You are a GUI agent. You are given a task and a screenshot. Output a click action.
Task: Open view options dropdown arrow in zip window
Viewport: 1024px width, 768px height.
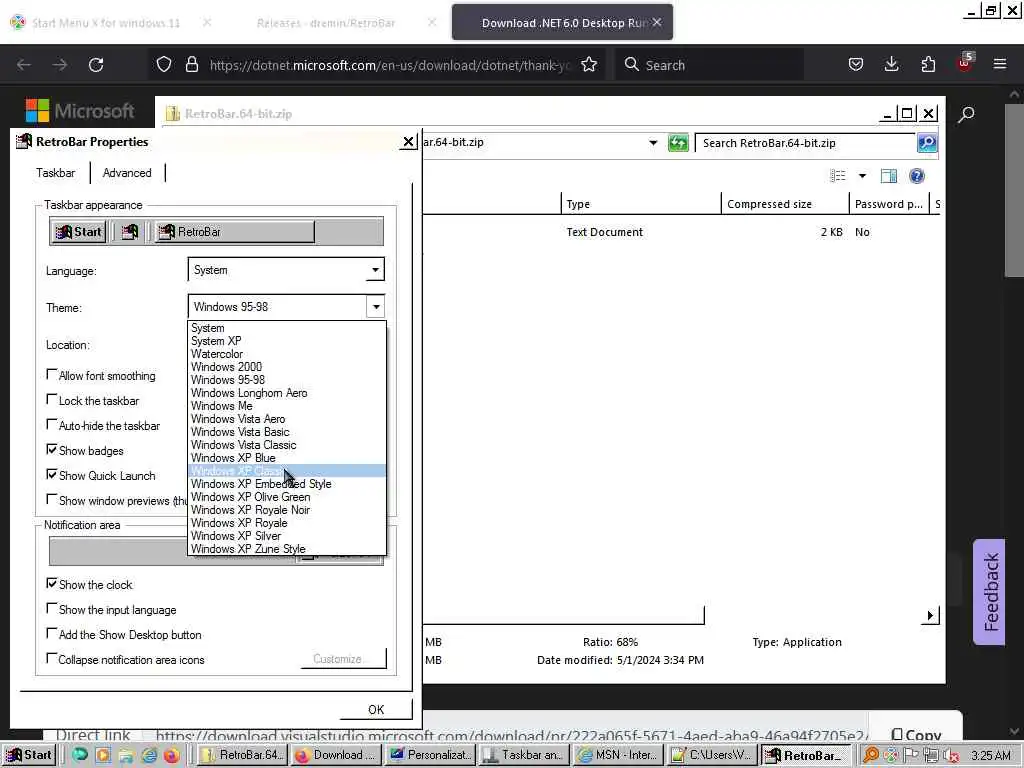tap(862, 176)
